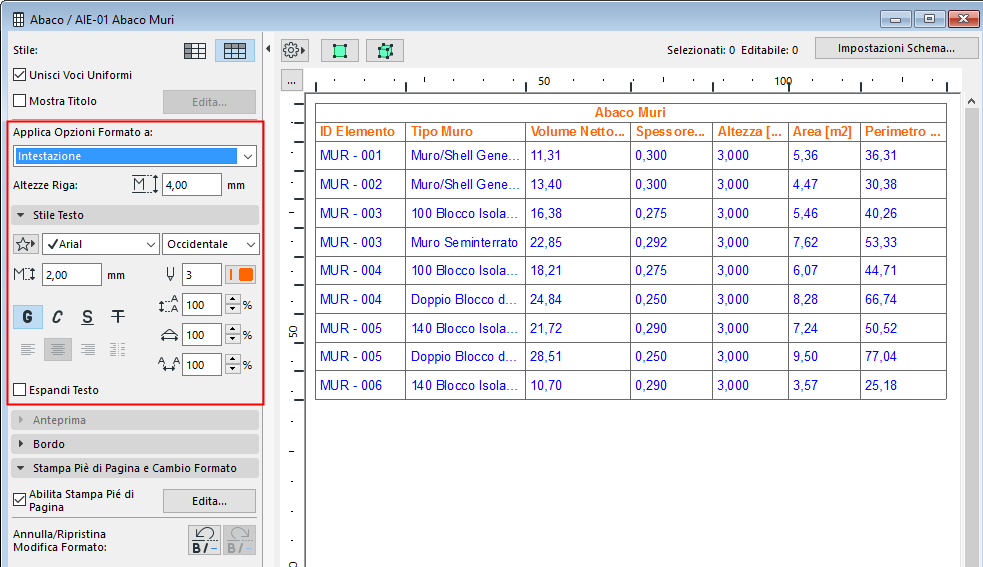
Task: Open the gear settings menu above the schedule
Action: [x=294, y=50]
